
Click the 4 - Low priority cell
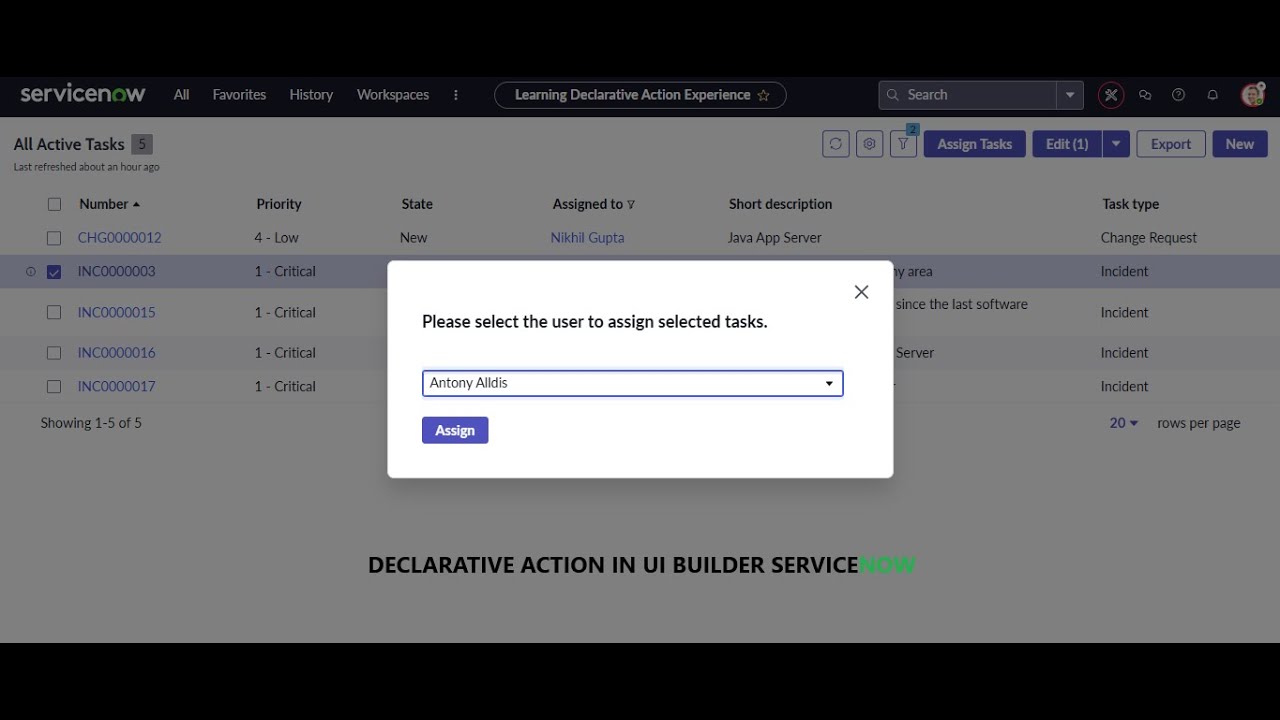[x=276, y=238]
